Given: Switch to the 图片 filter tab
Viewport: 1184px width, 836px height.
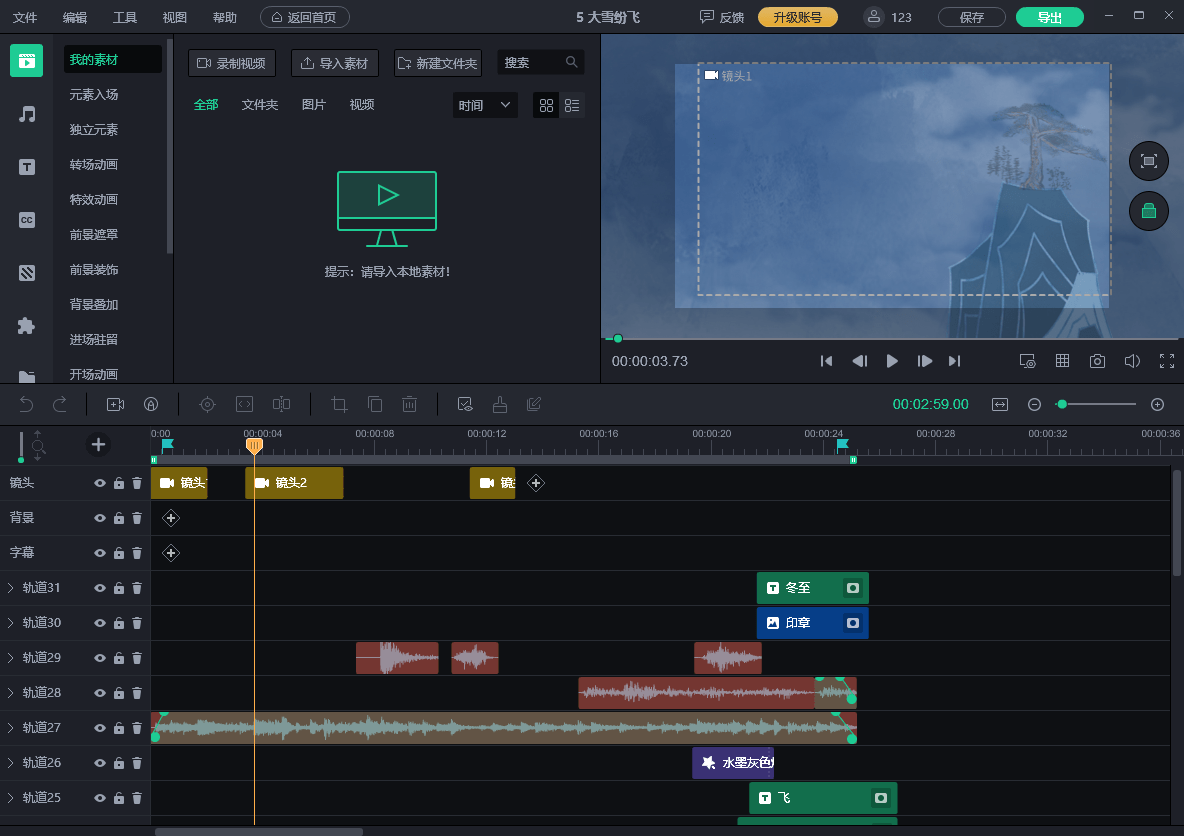Looking at the screenshot, I should 313,105.
